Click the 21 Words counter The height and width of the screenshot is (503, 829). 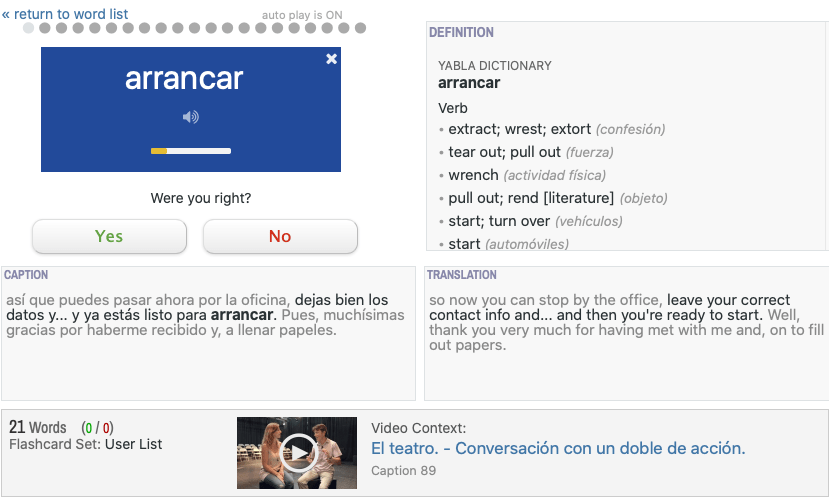click(37, 427)
